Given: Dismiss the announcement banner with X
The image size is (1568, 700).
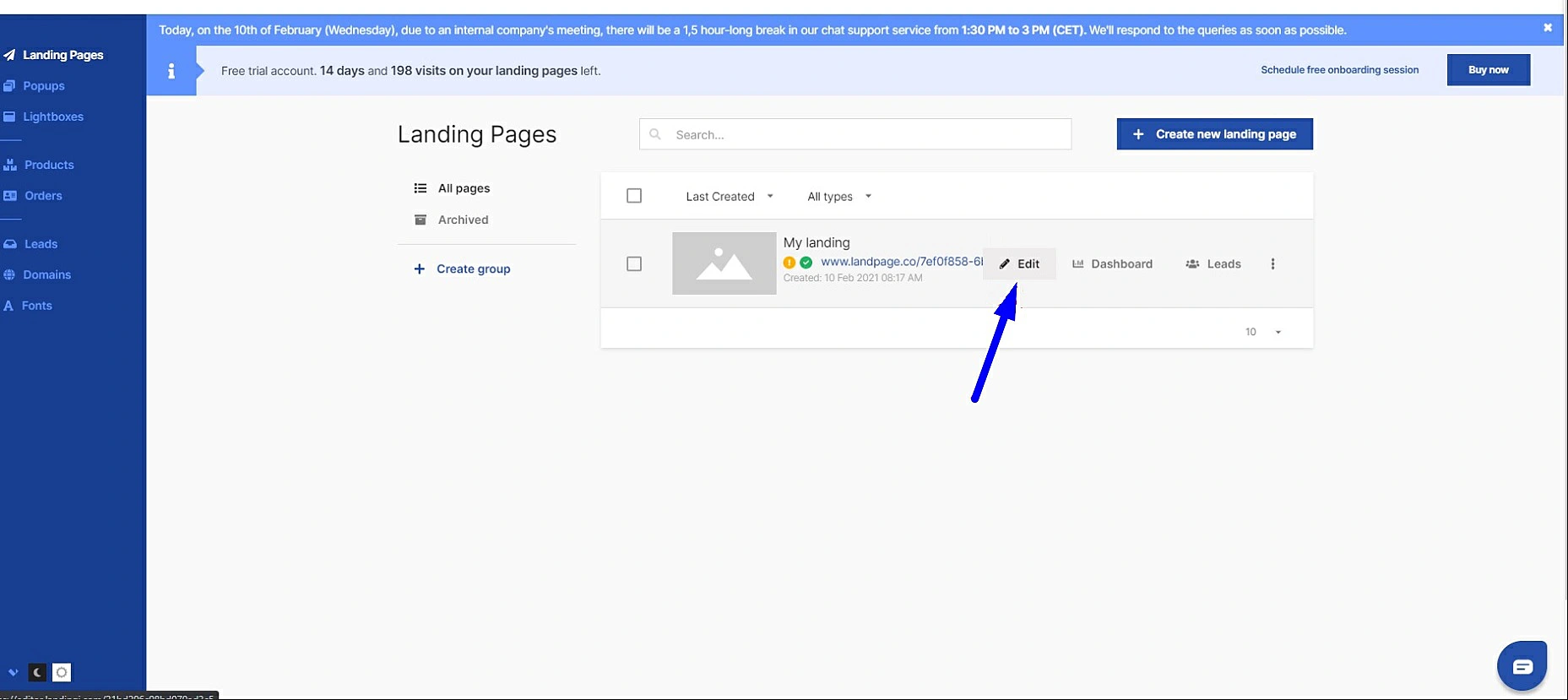Looking at the screenshot, I should pyautogui.click(x=1548, y=28).
